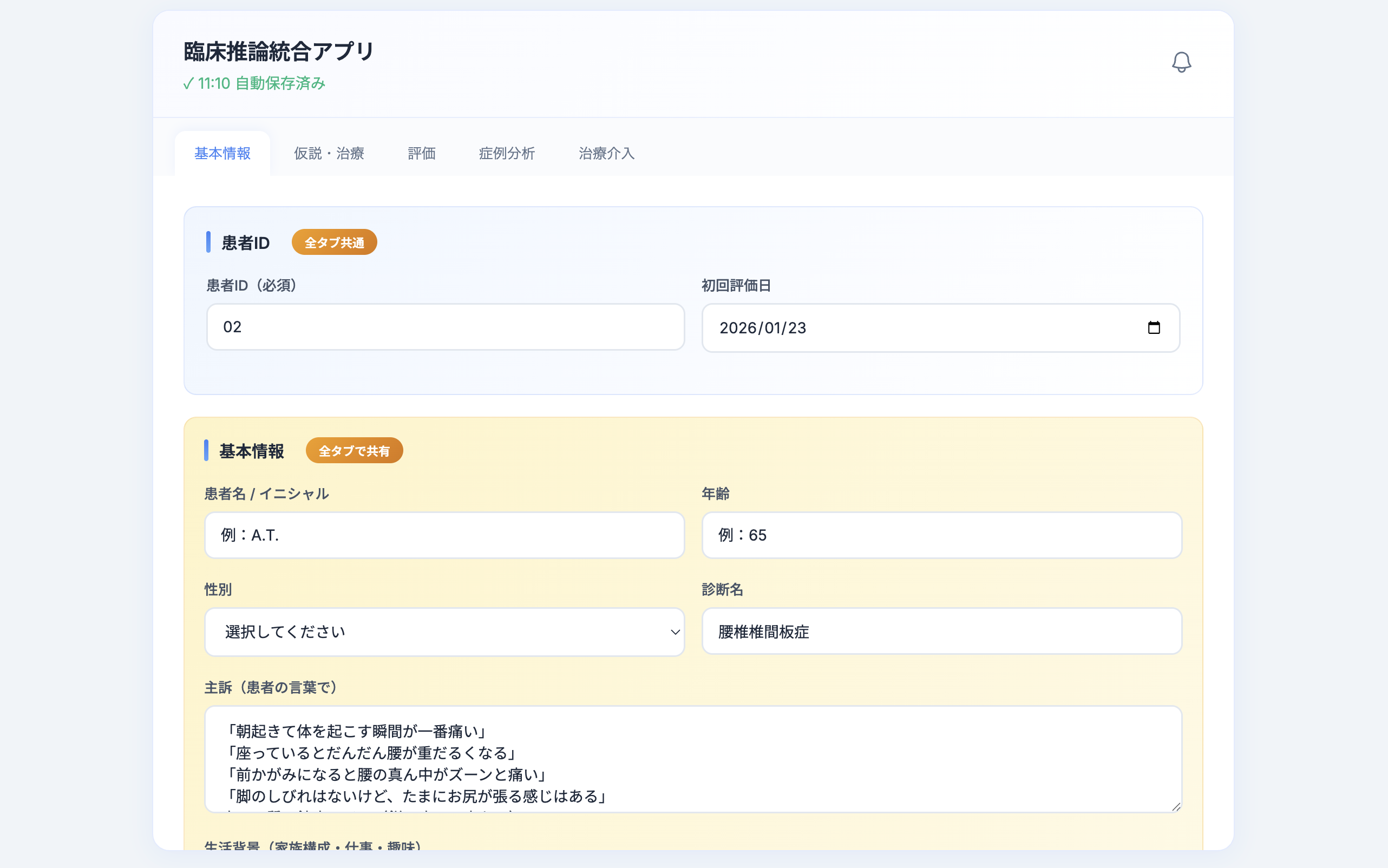Click the green checkmark next to 自動保存済み
Viewport: 1388px width, 868px height.
click(188, 83)
